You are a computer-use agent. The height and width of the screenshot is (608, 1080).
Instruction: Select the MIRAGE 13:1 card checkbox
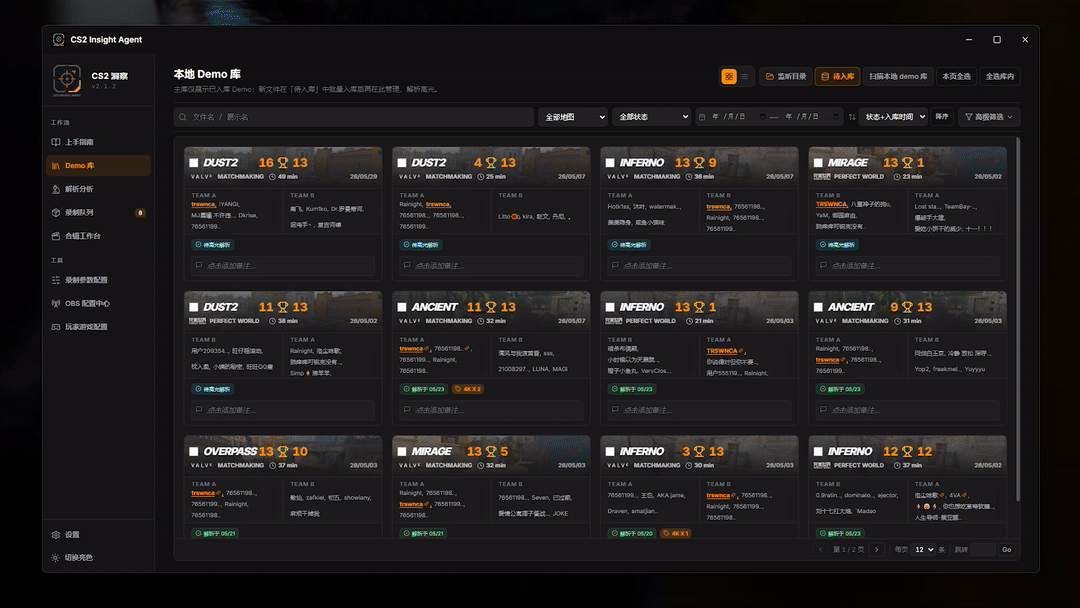pyautogui.click(x=818, y=163)
